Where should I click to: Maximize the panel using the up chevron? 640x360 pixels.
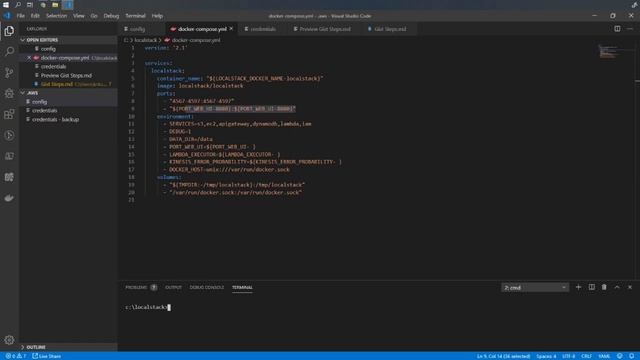[x=617, y=287]
